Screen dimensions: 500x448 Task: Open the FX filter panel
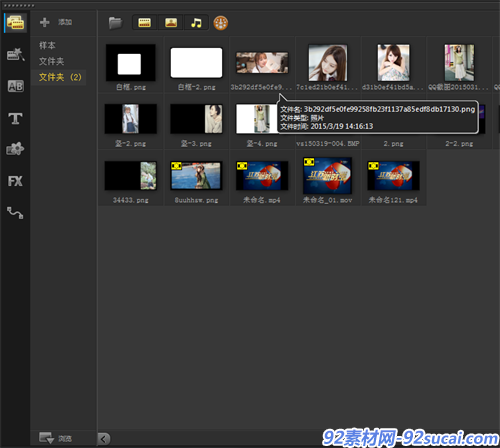(15, 181)
